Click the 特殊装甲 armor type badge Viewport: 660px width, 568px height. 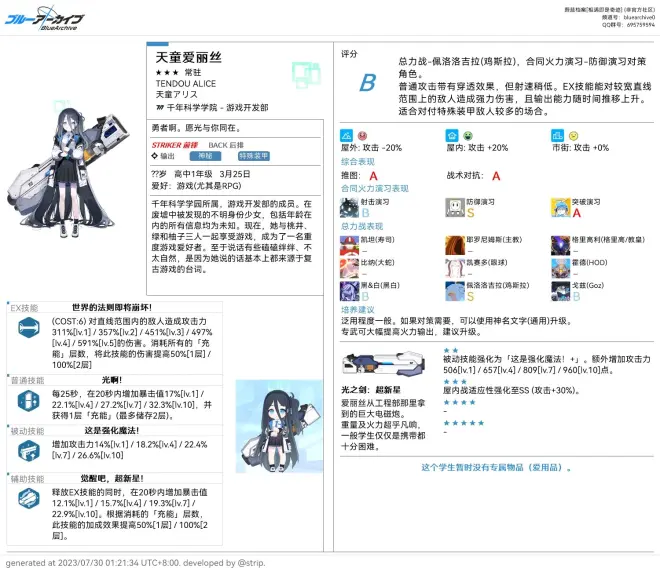[x=253, y=156]
